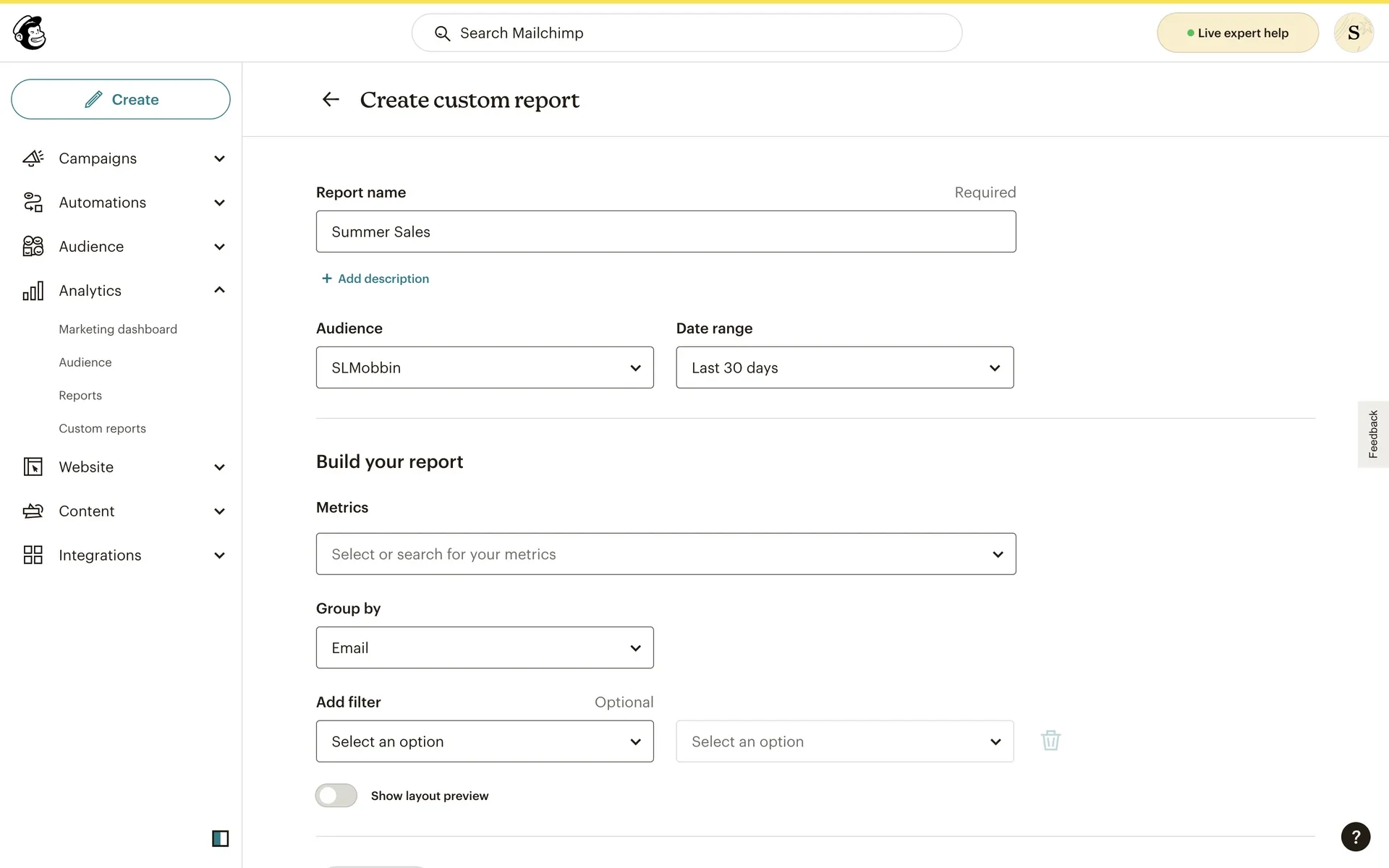Collapse the Analytics sidebar section

219,290
